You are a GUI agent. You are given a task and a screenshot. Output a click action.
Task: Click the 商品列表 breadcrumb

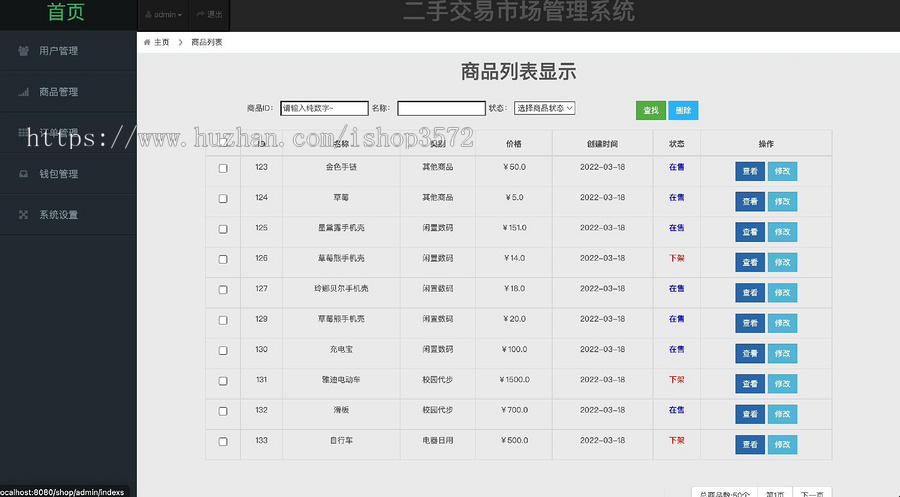(x=207, y=42)
